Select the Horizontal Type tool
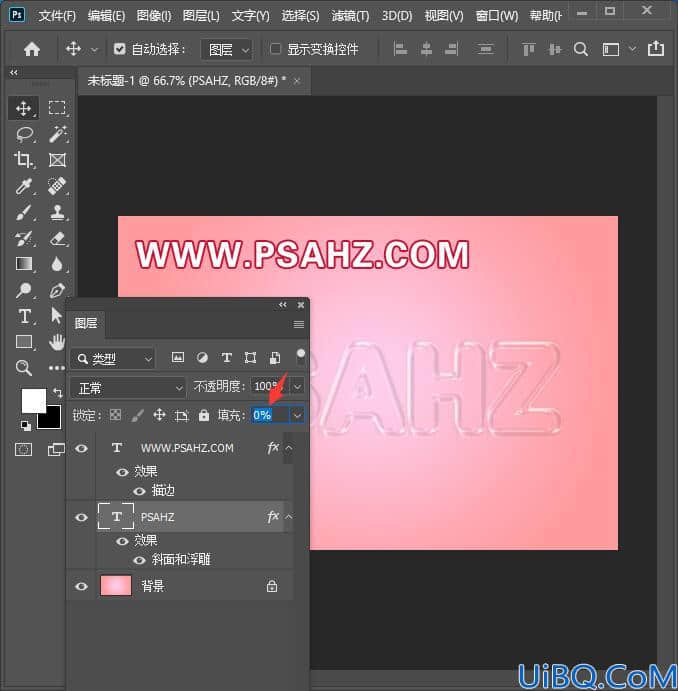 click(x=25, y=316)
